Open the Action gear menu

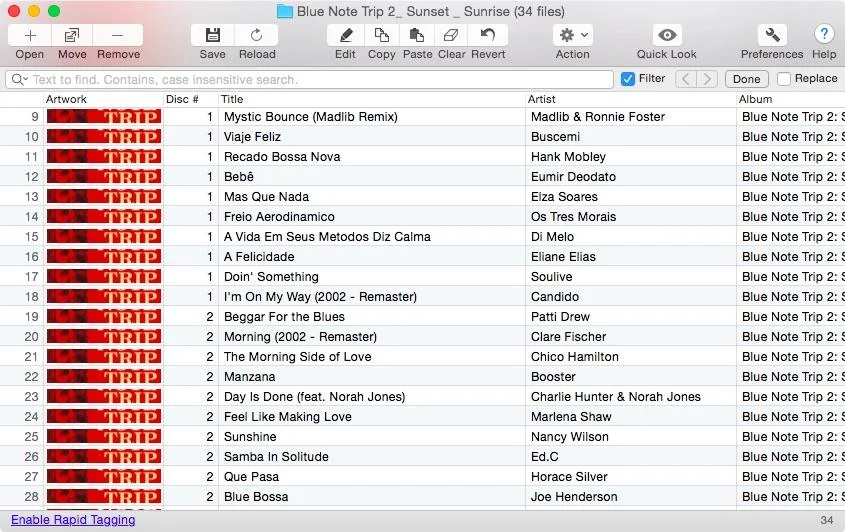click(x=573, y=36)
